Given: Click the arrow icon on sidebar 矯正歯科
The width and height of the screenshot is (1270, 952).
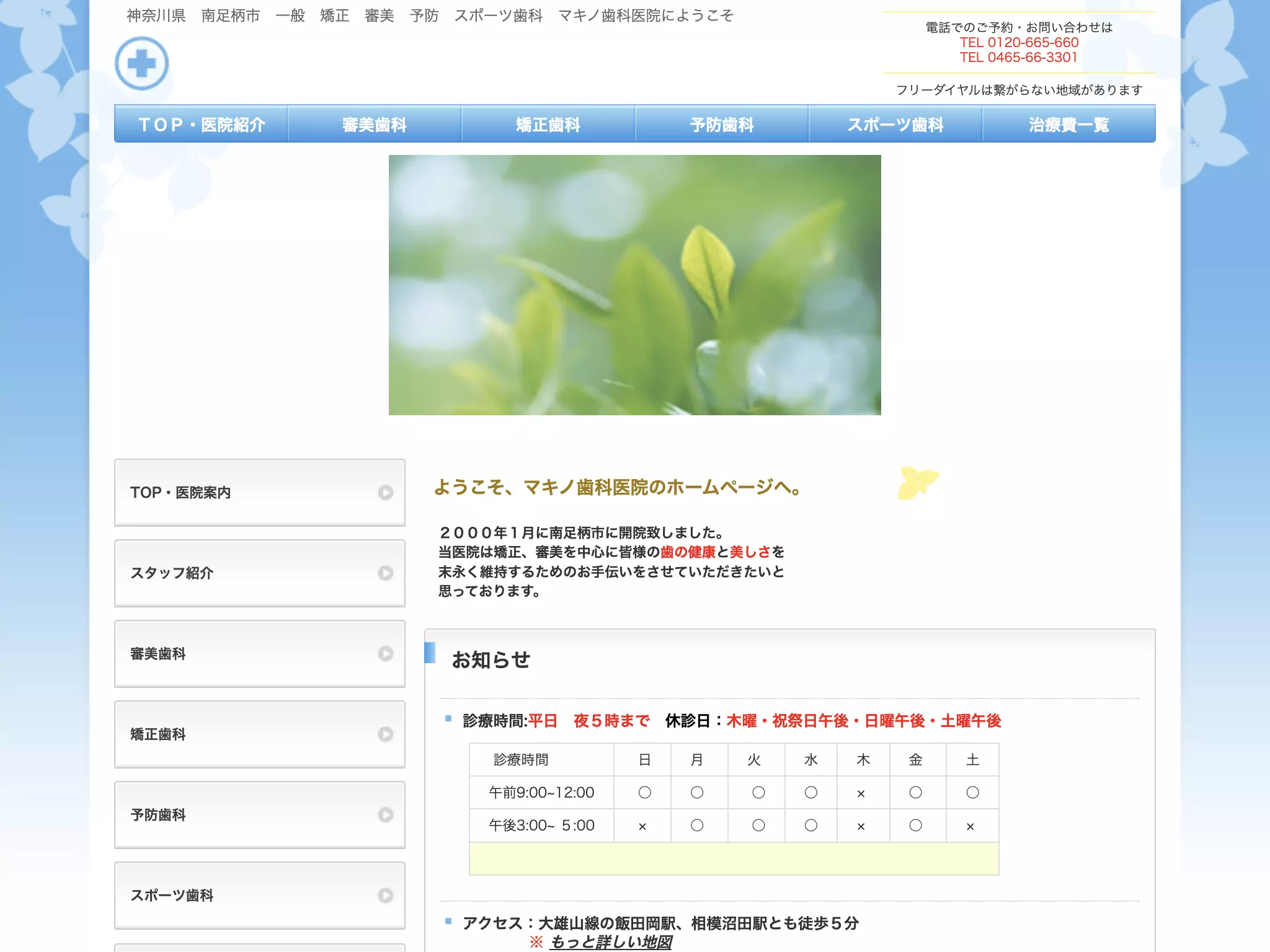Looking at the screenshot, I should click(386, 734).
